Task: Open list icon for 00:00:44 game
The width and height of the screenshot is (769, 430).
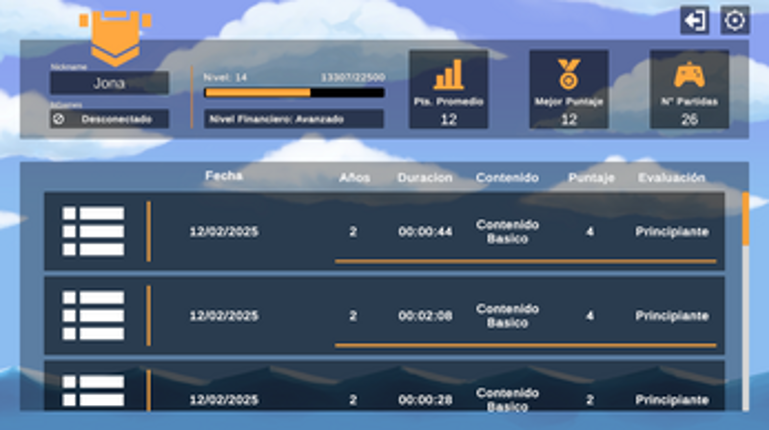Action: [93, 231]
